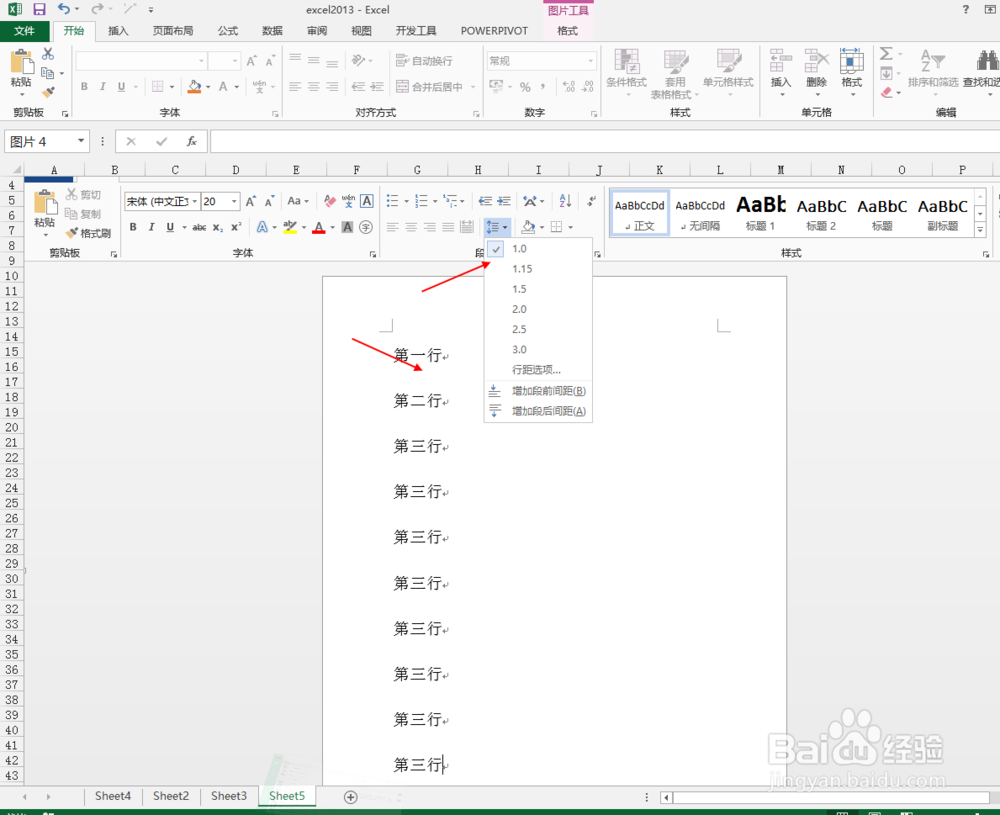
Task: Toggle Bold in the Word picture toolbar
Action: tap(133, 226)
